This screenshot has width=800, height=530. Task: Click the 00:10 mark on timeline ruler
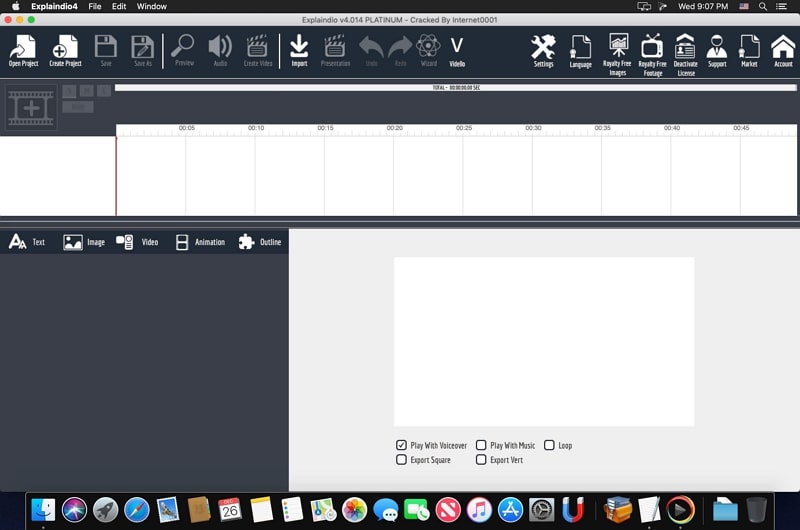coord(256,128)
